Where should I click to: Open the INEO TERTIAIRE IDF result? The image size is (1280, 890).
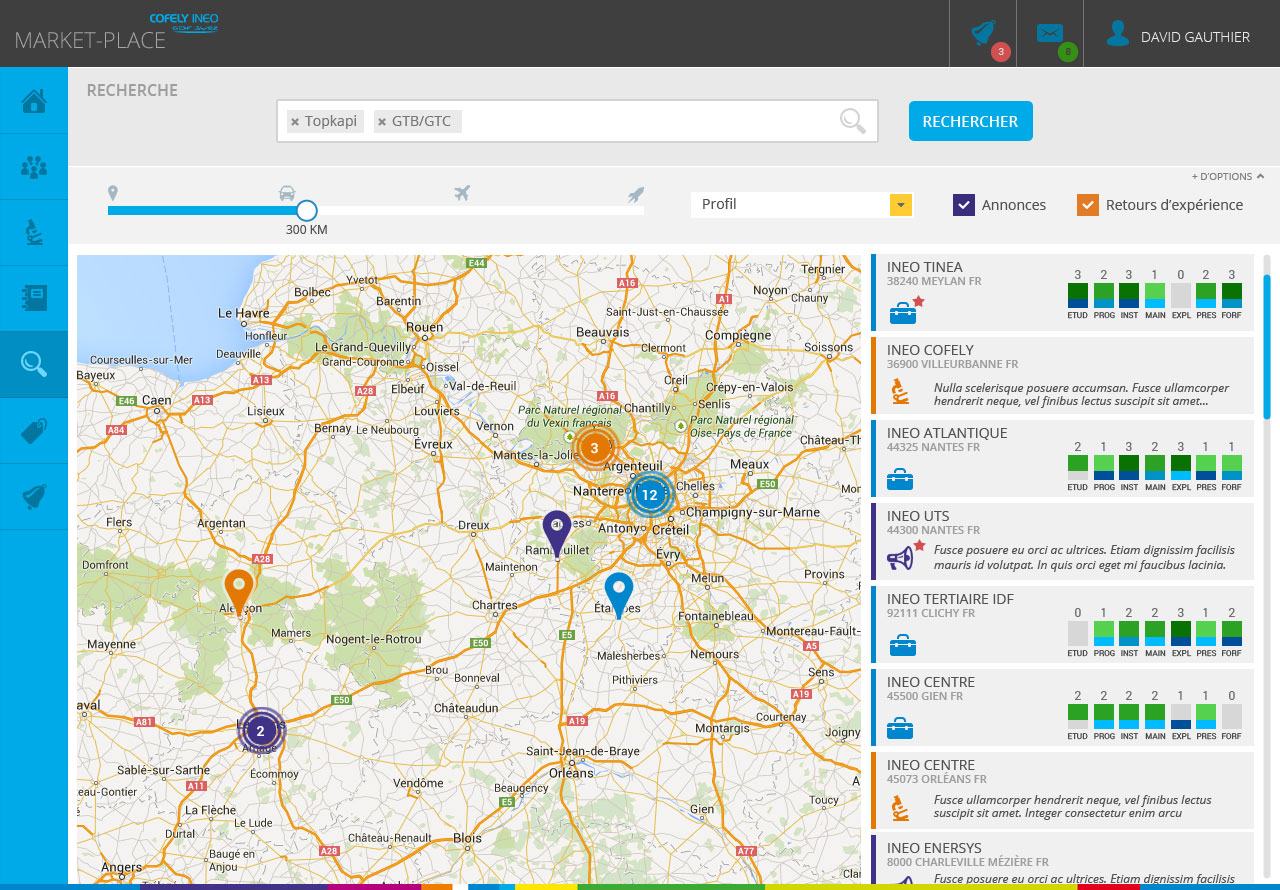tap(1062, 624)
